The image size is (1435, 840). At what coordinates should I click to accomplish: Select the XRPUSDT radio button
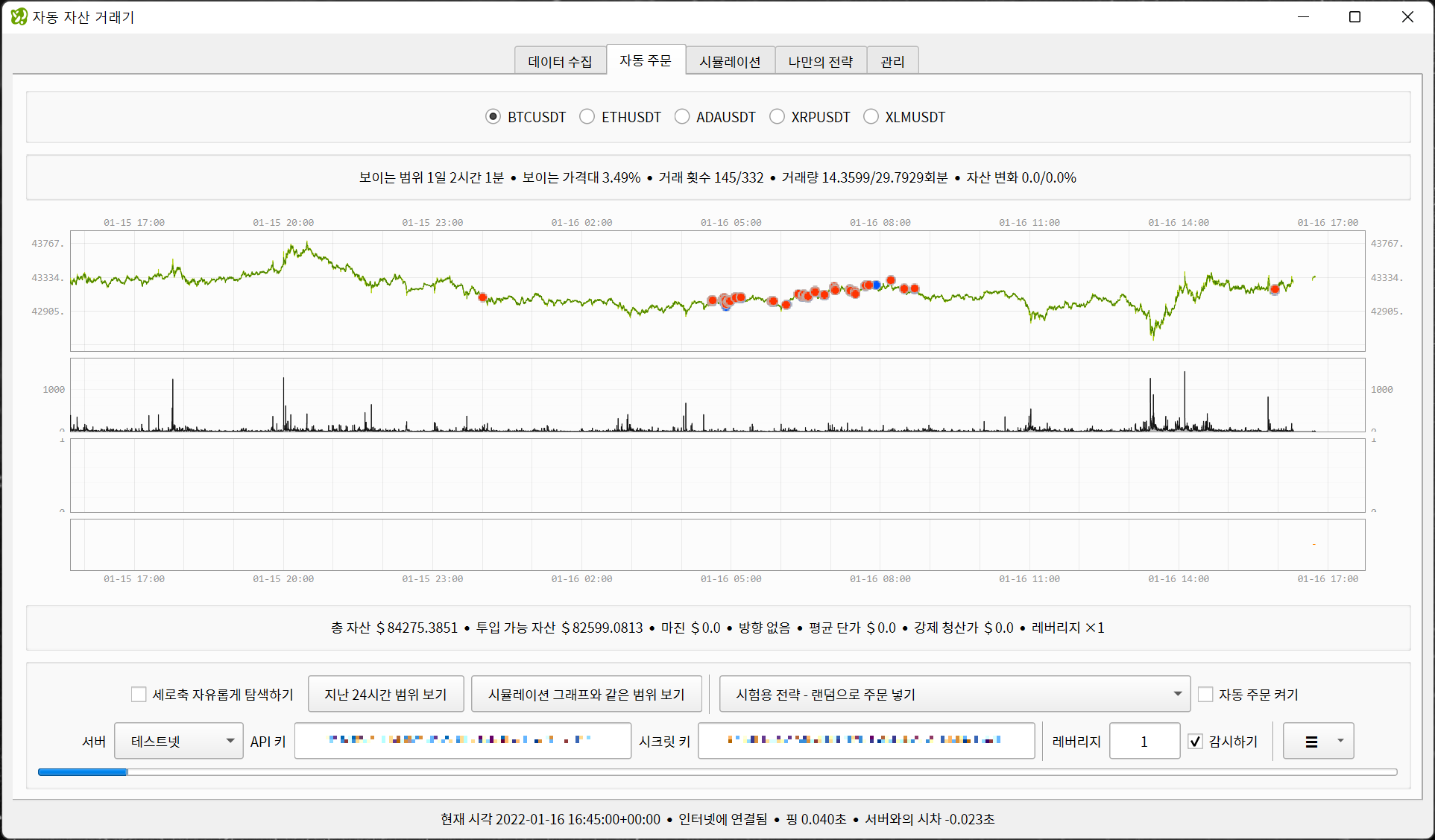777,117
